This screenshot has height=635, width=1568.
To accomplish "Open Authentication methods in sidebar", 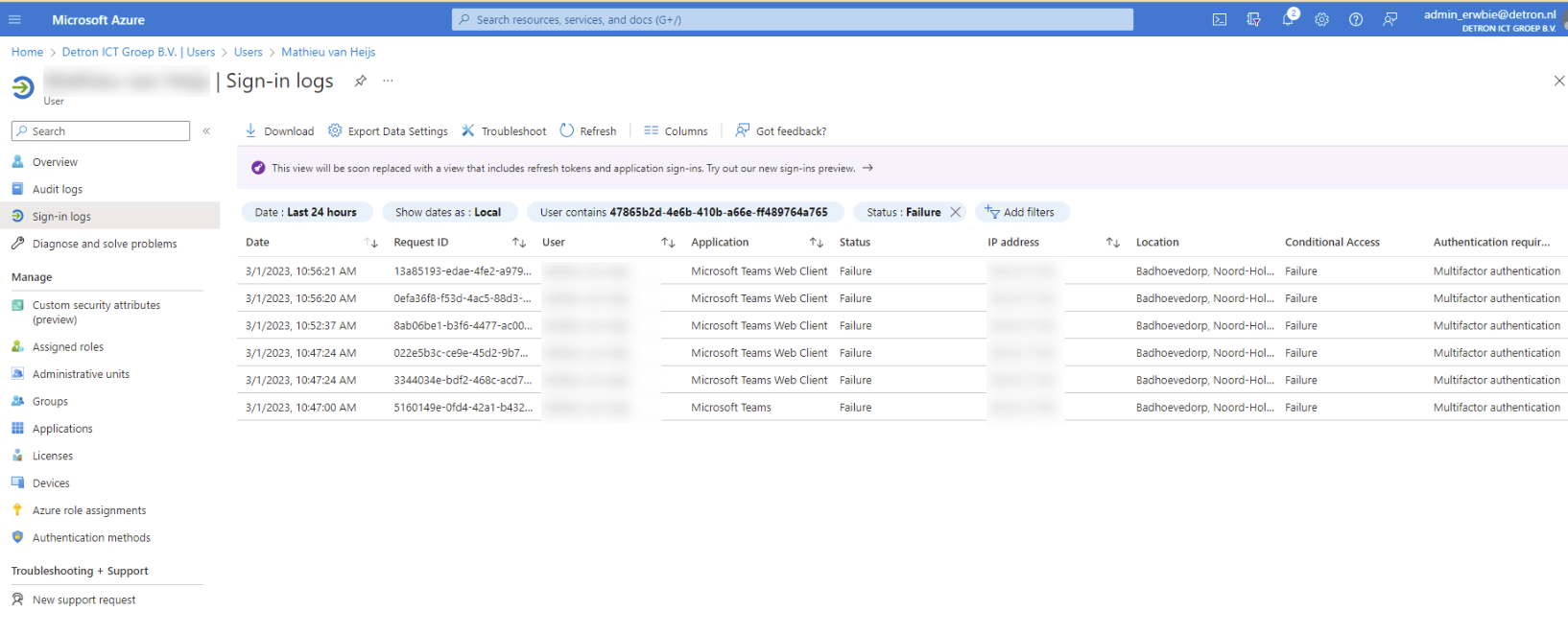I will pyautogui.click(x=91, y=538).
